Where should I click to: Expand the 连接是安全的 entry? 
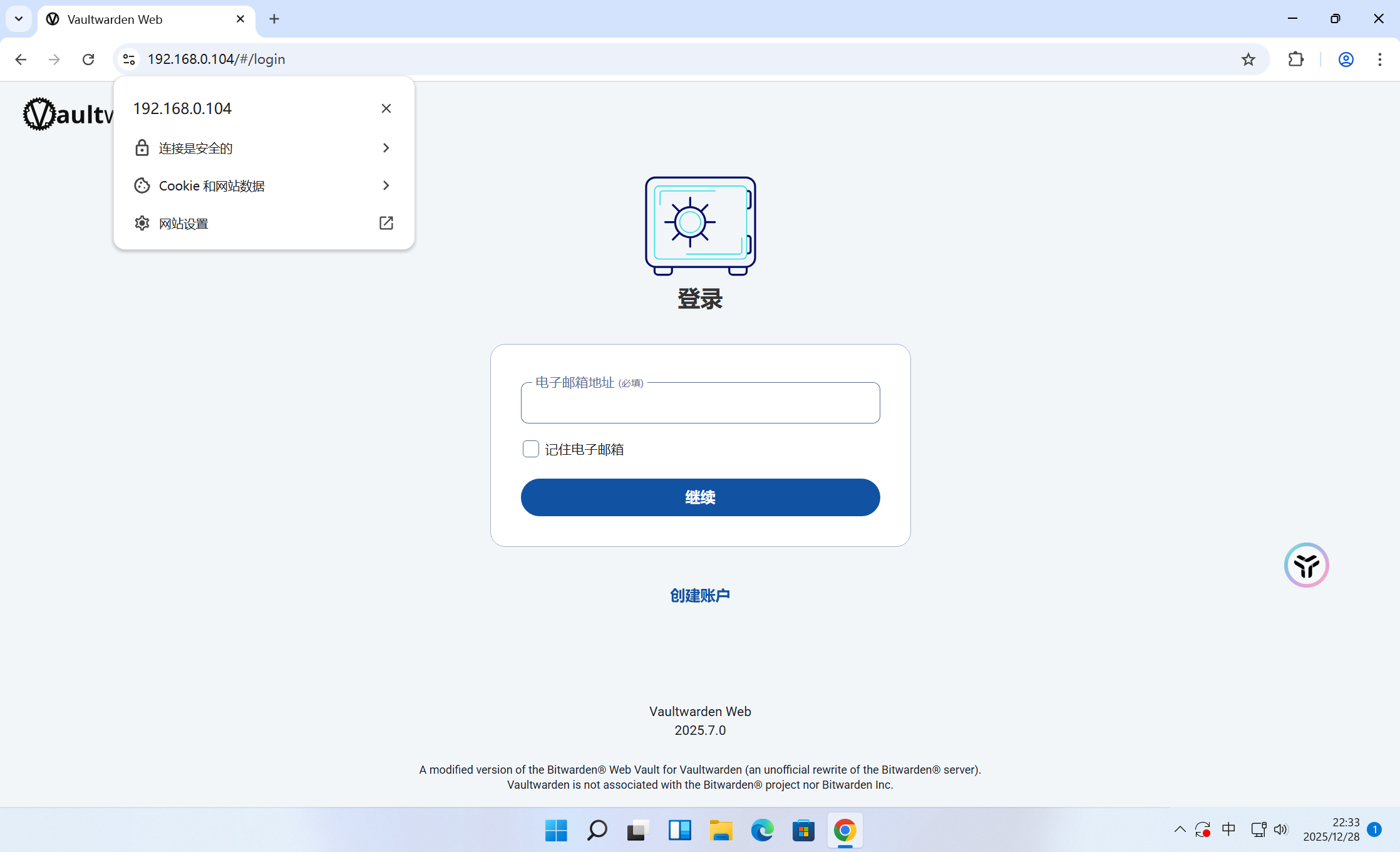(x=263, y=148)
